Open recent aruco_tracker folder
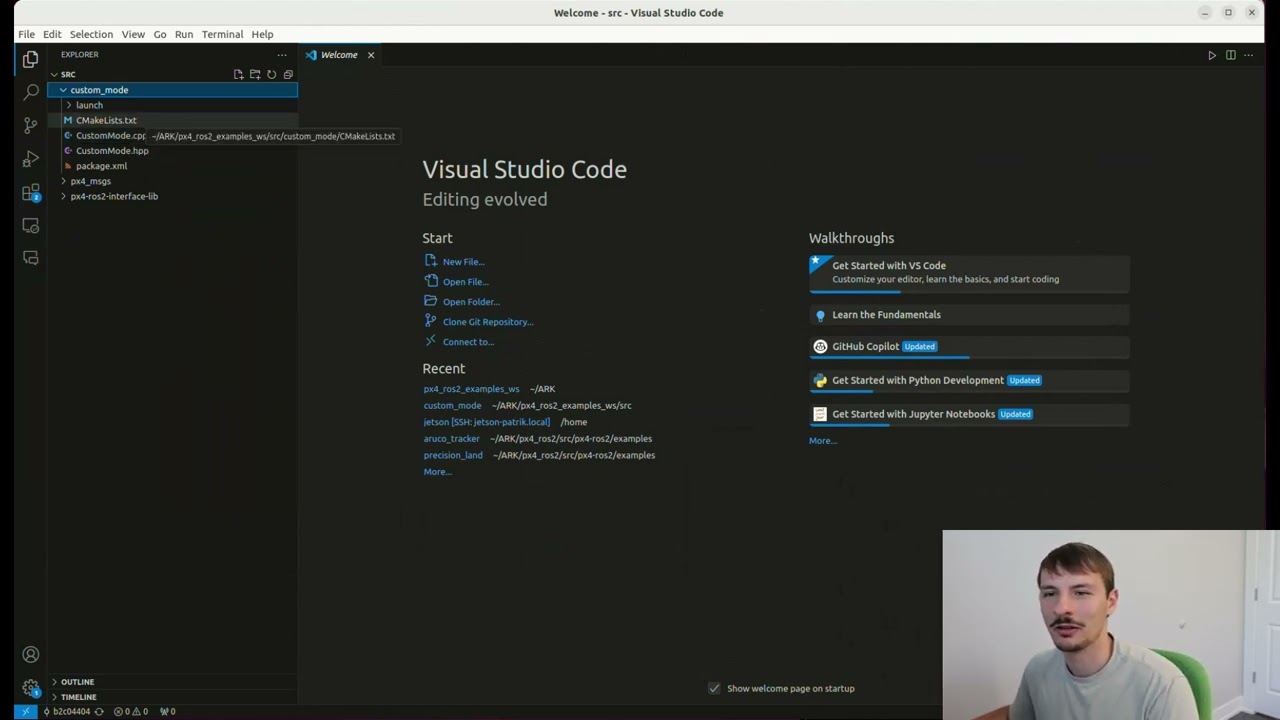The width and height of the screenshot is (1280, 720). tap(451, 439)
